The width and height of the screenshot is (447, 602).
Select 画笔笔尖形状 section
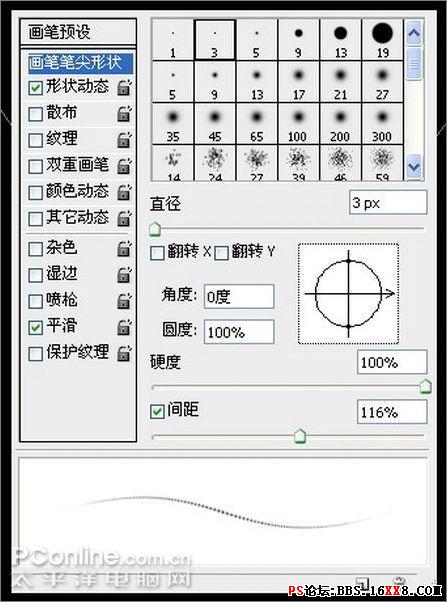[x=80, y=63]
